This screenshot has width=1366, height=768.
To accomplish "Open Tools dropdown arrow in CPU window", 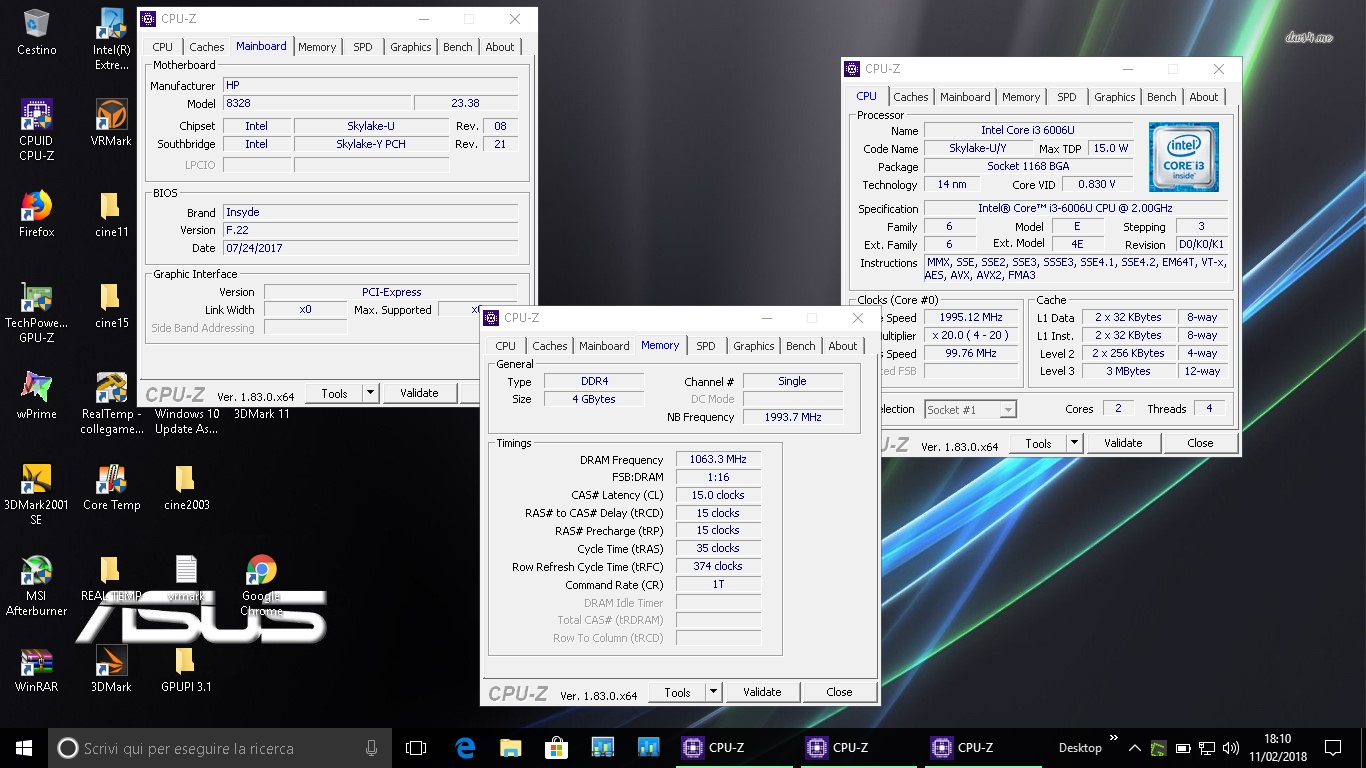I will (1074, 443).
